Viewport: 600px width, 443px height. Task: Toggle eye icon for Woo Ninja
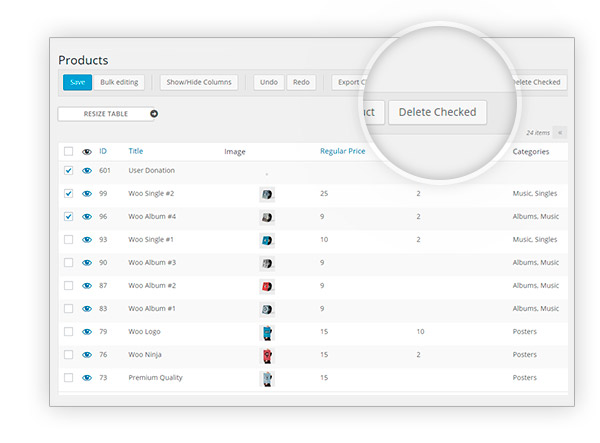pyautogui.click(x=87, y=355)
